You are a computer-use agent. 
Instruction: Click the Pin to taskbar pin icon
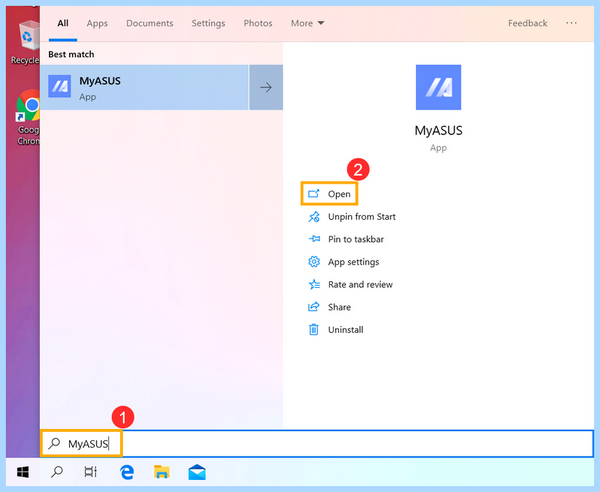click(x=314, y=239)
